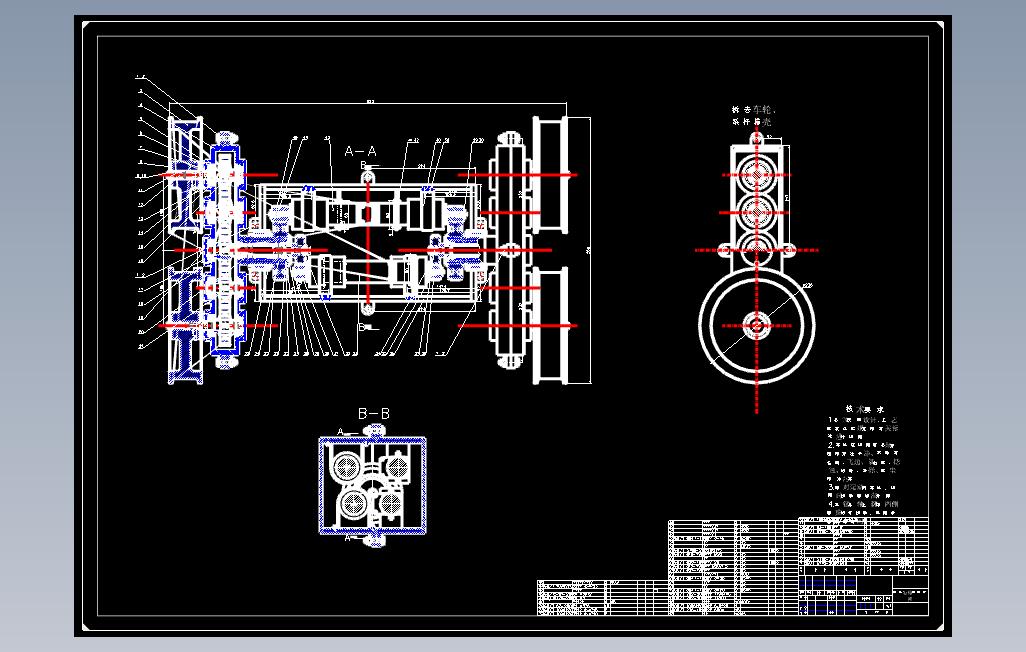
Task: Click the A-A section view label
Action: pos(361,151)
